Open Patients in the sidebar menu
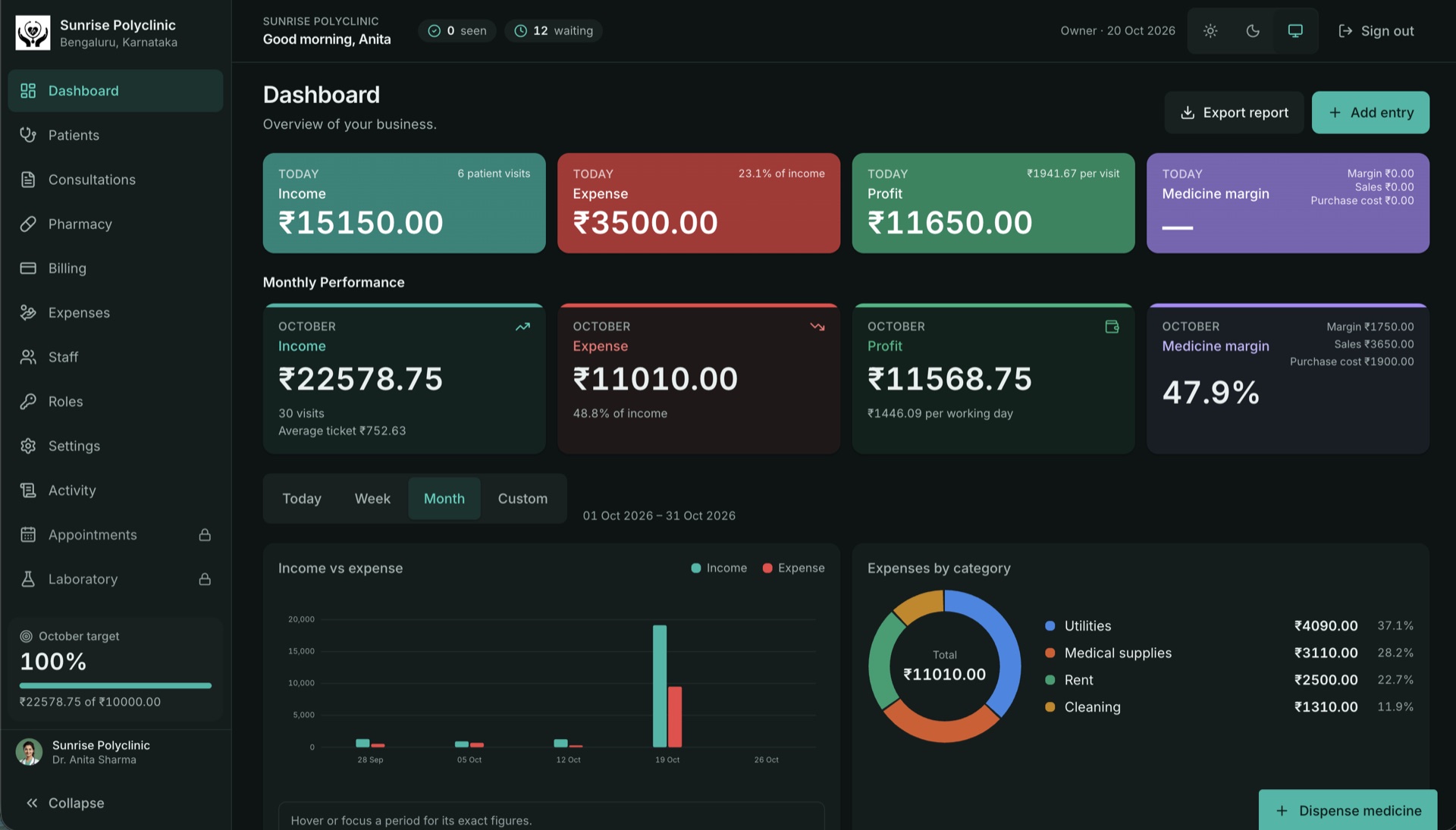 click(115, 135)
